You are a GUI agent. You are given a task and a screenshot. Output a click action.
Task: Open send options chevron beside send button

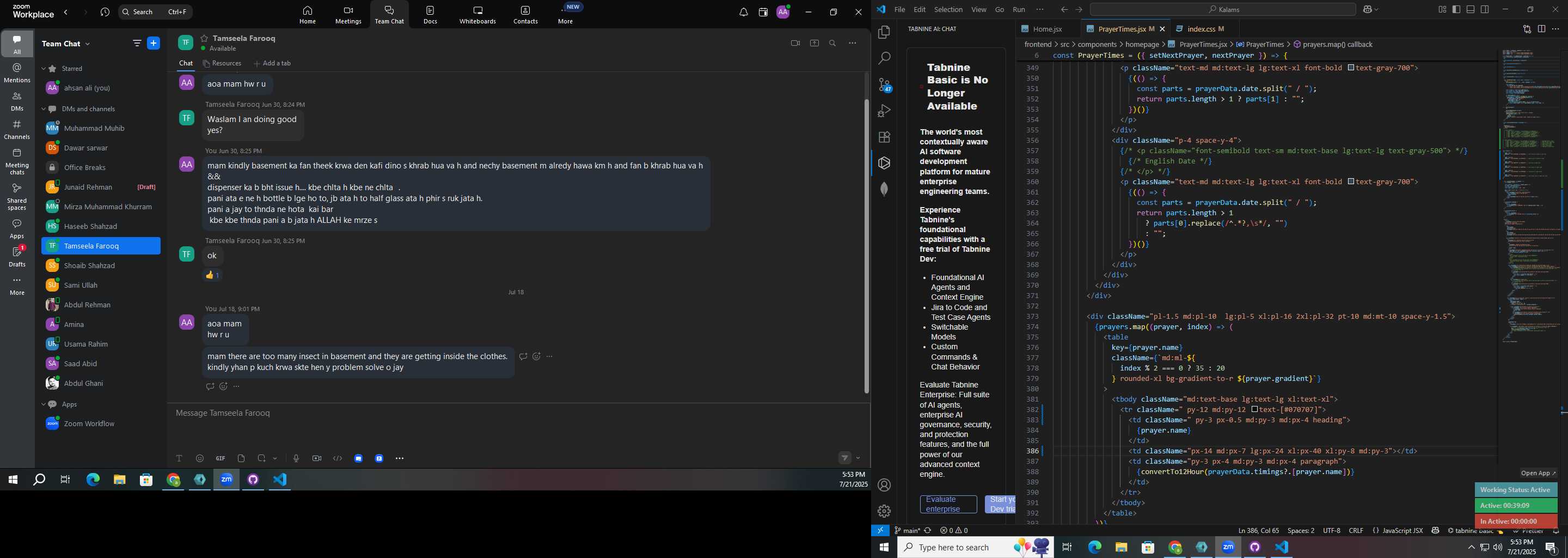[858, 458]
